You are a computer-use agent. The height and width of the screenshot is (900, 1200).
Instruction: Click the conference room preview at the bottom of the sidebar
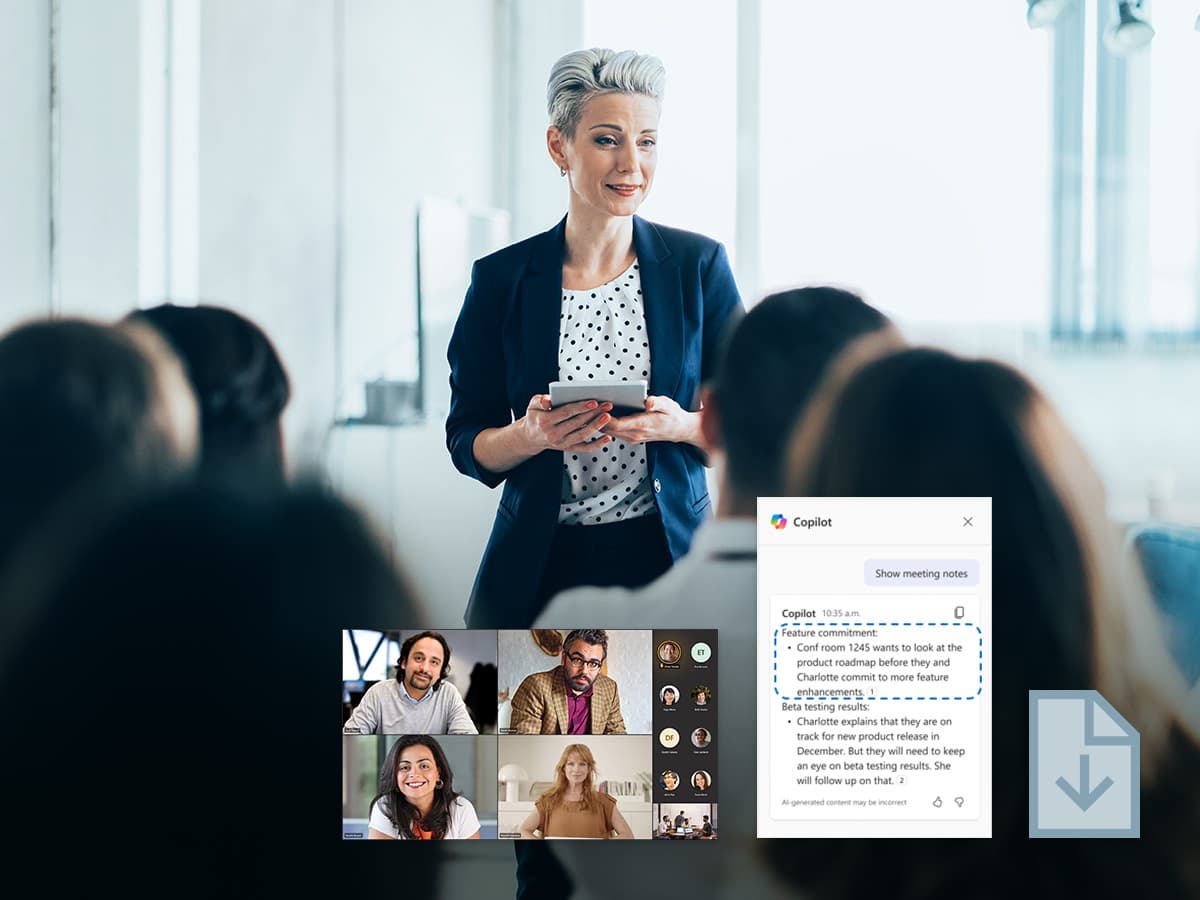point(683,822)
